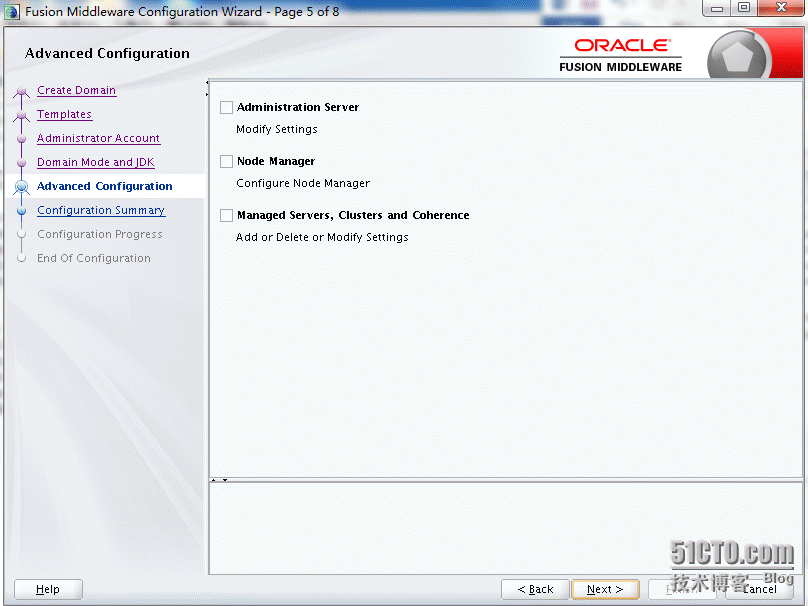This screenshot has height=606, width=808.
Task: Open the Templates step link
Action: coord(64,114)
